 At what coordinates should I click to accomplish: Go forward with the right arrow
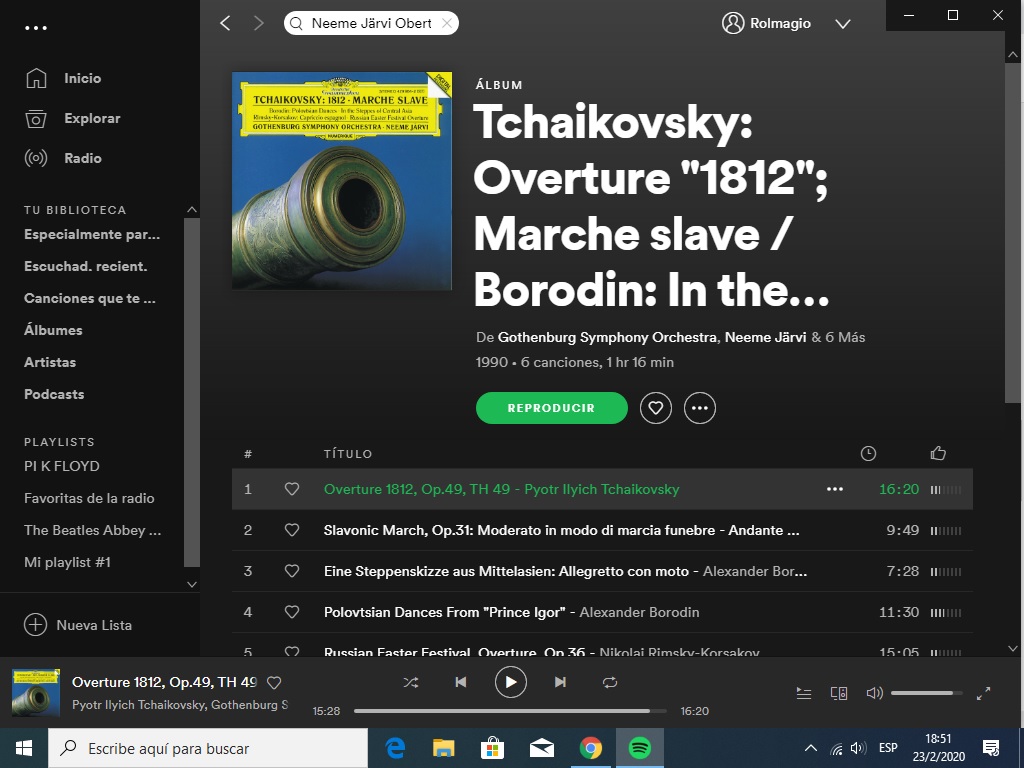tap(259, 24)
